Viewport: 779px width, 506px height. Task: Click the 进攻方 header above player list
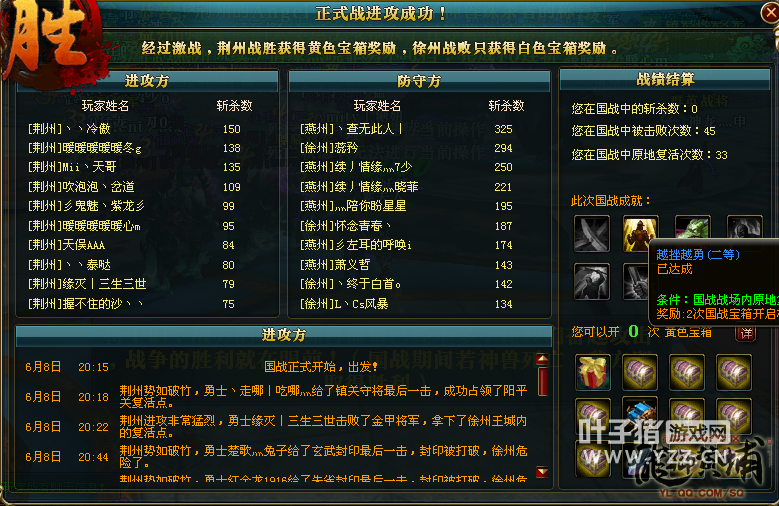(x=147, y=81)
